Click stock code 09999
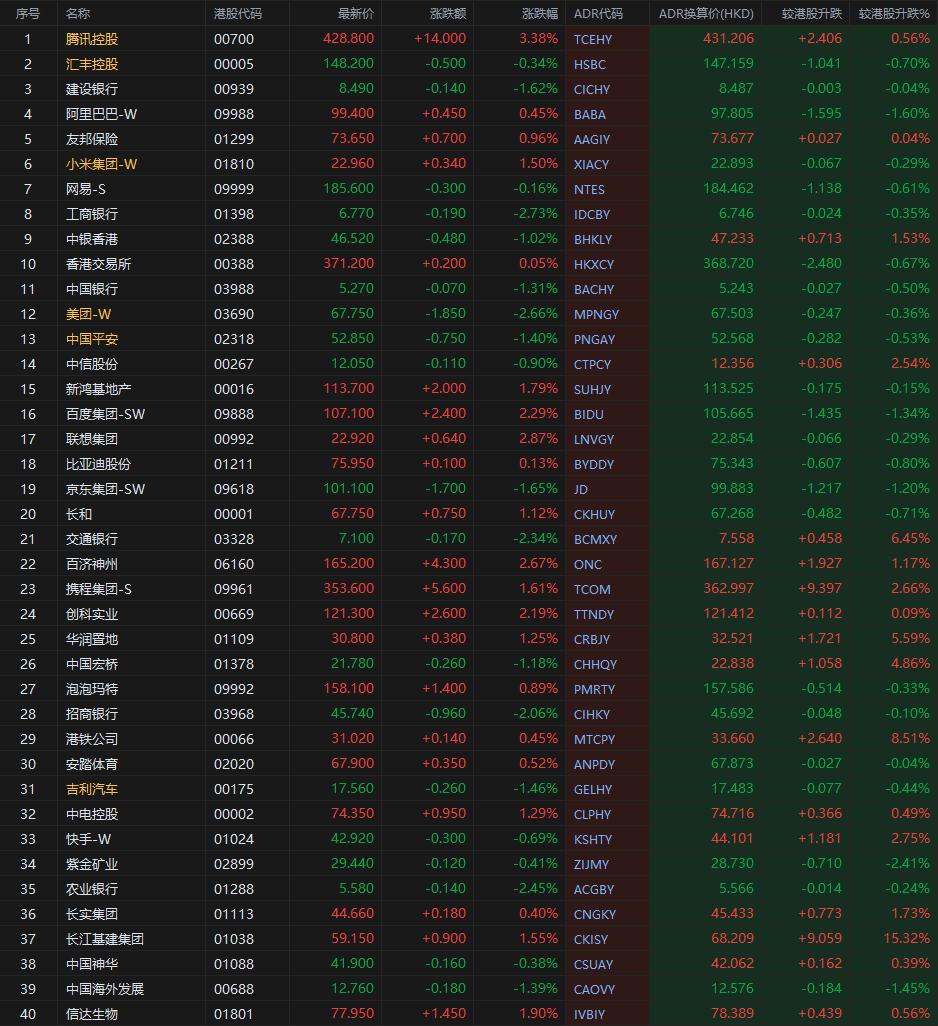 [234, 188]
